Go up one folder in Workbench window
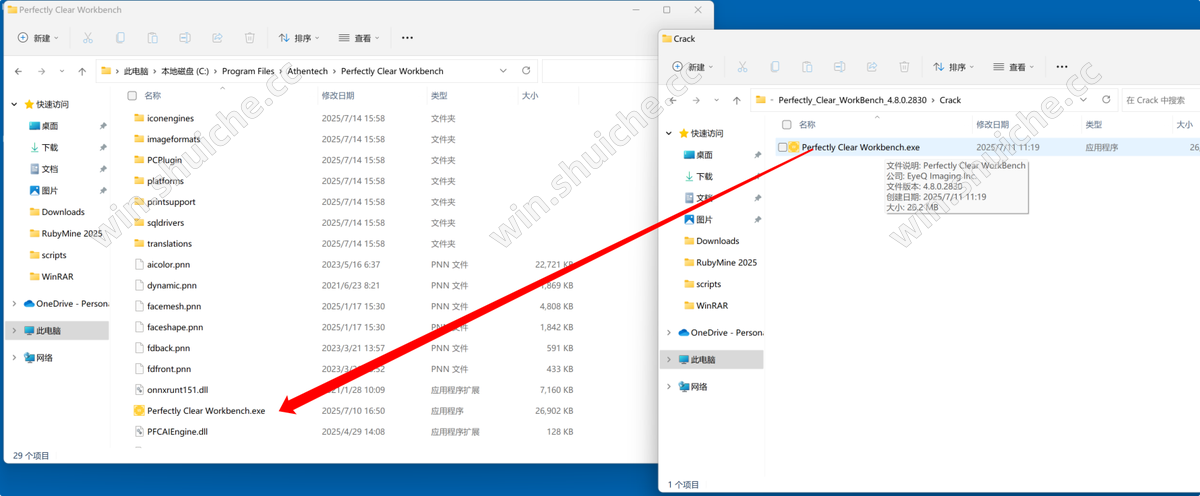The width and height of the screenshot is (1200, 496). [83, 71]
